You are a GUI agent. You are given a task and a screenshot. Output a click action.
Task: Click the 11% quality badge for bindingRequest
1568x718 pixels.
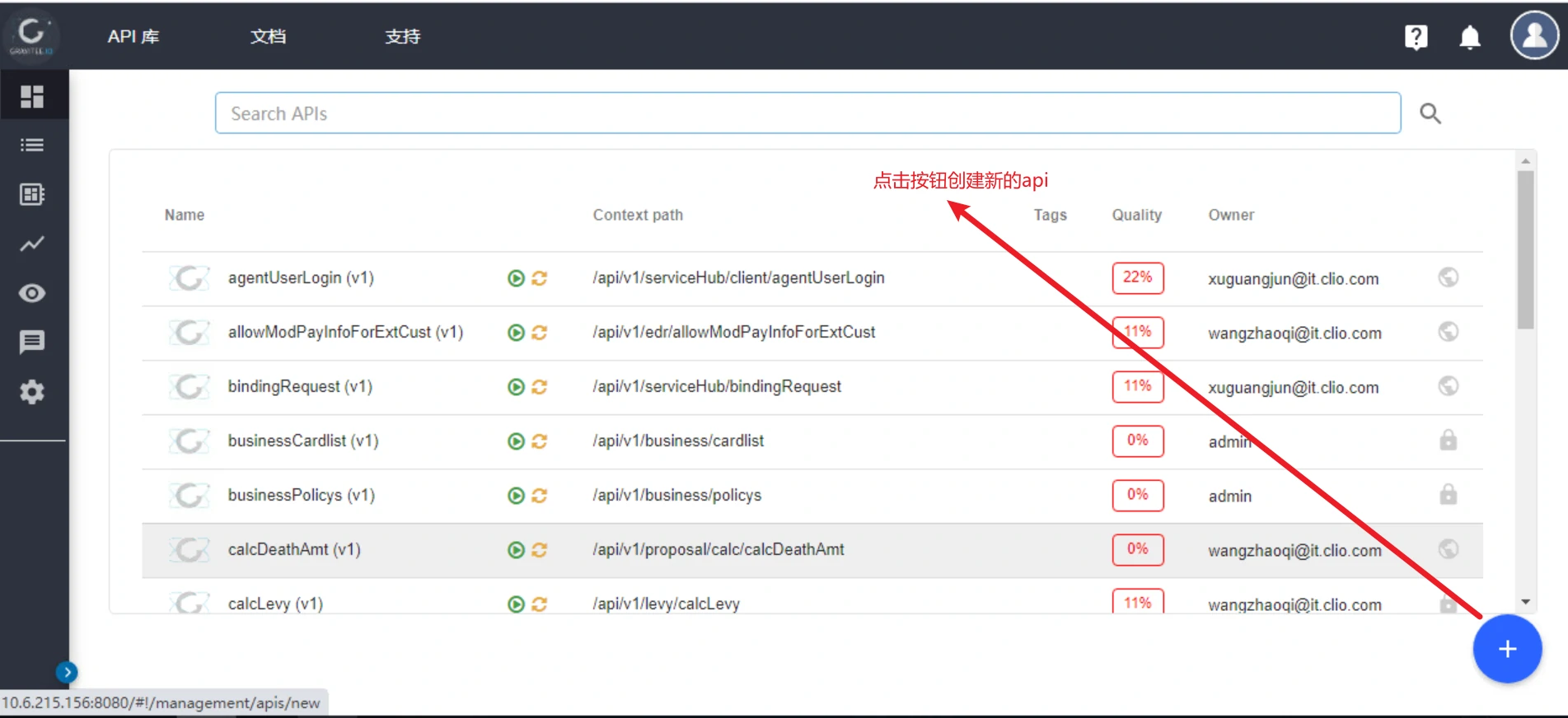coord(1138,386)
